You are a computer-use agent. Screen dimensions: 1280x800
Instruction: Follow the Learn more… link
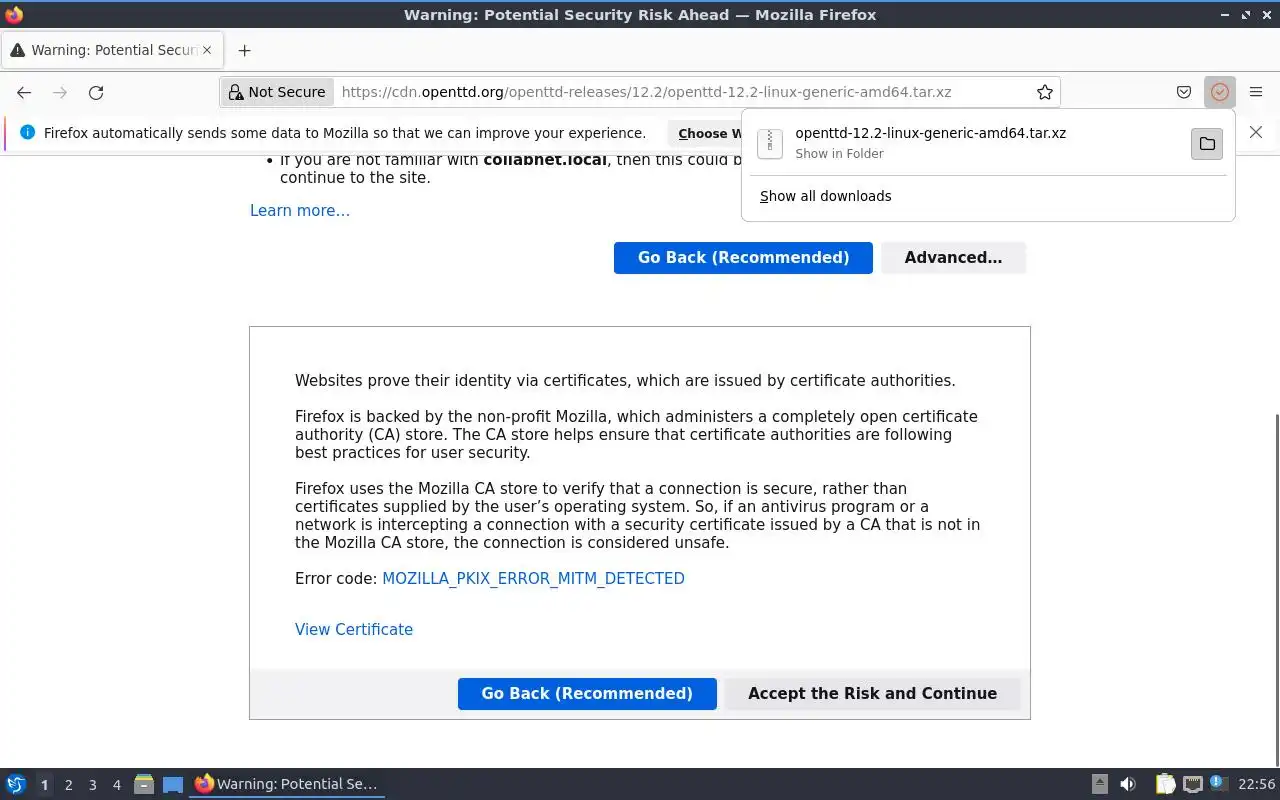point(300,210)
